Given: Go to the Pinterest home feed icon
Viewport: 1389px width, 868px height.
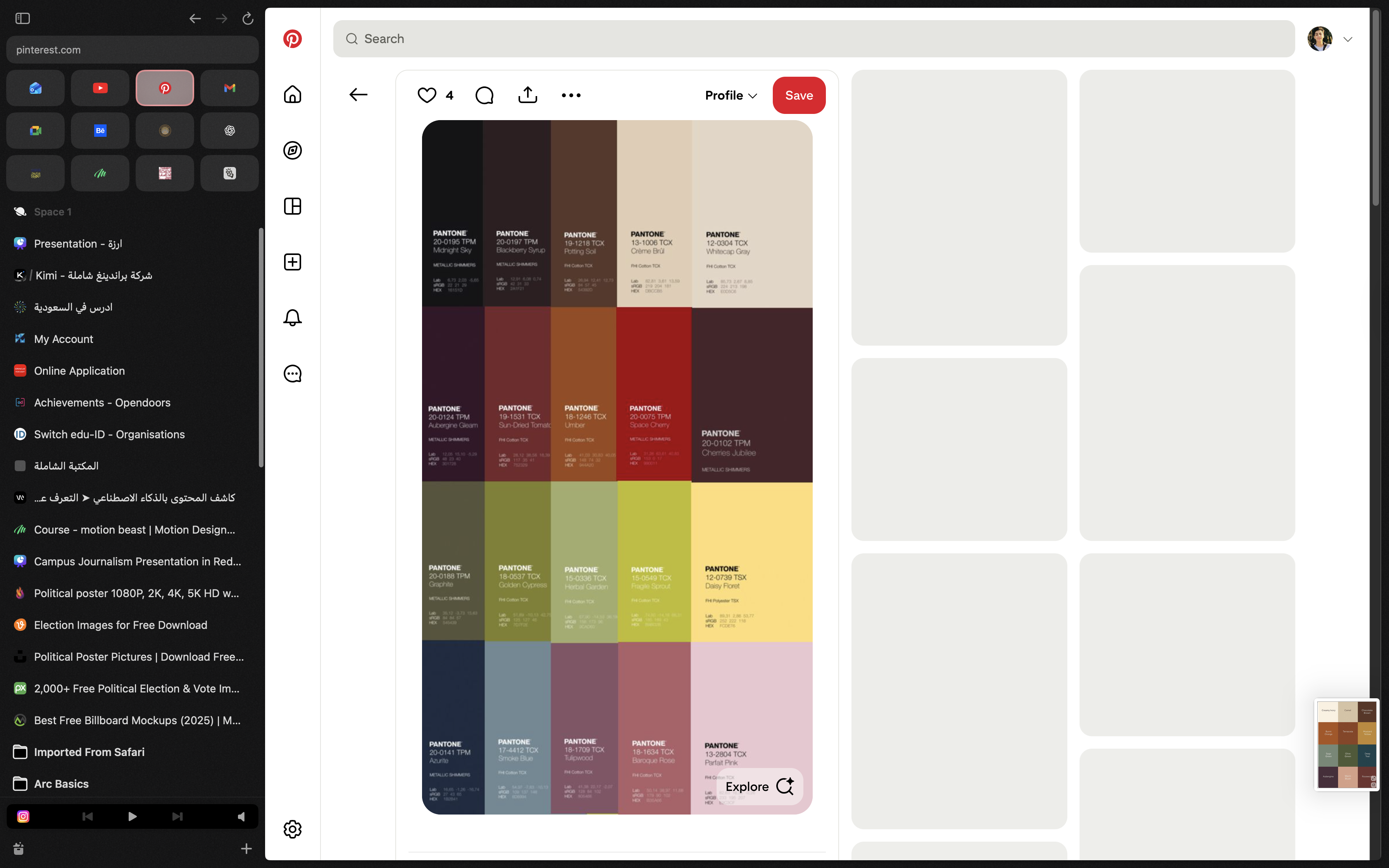Looking at the screenshot, I should [293, 95].
